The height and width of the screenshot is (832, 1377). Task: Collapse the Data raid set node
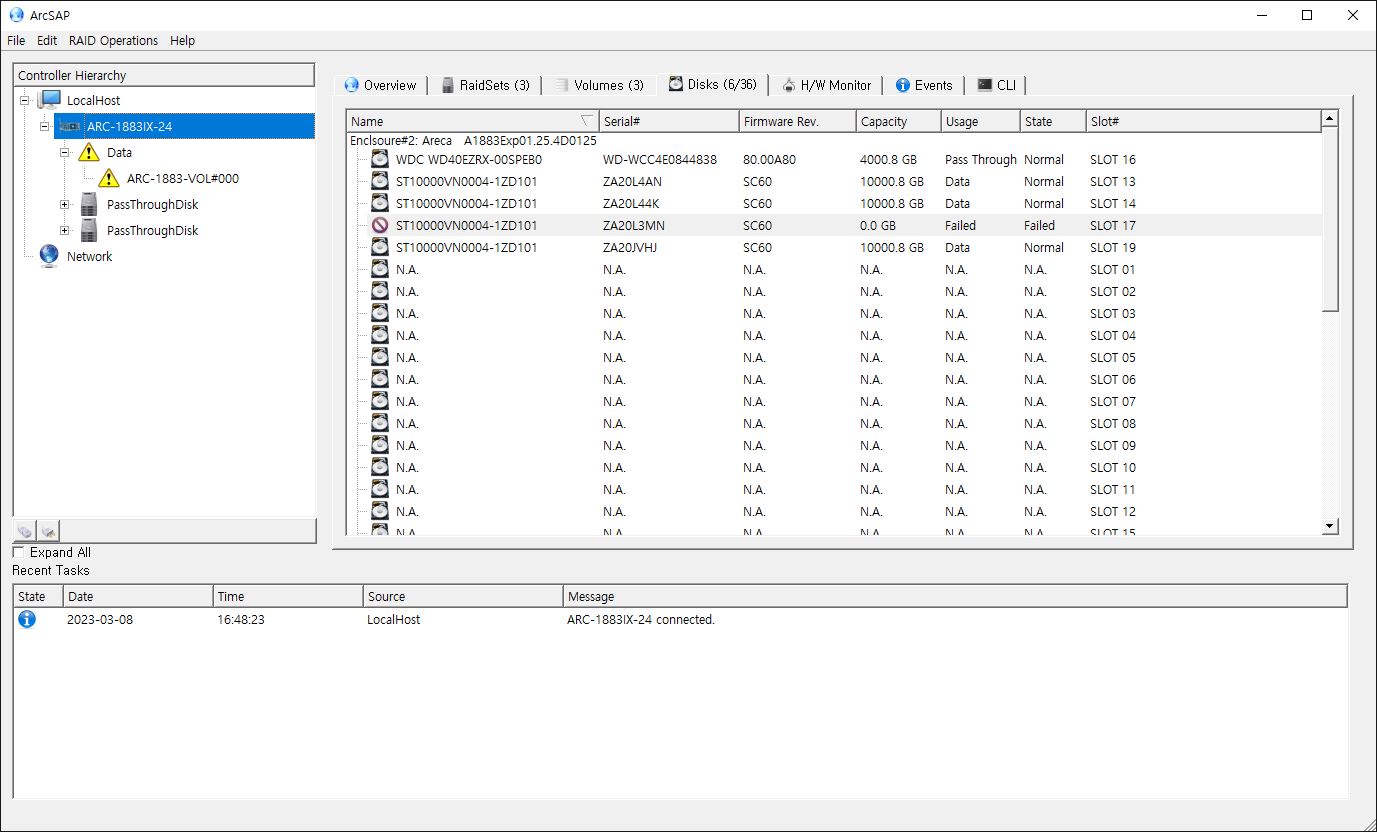pos(65,152)
